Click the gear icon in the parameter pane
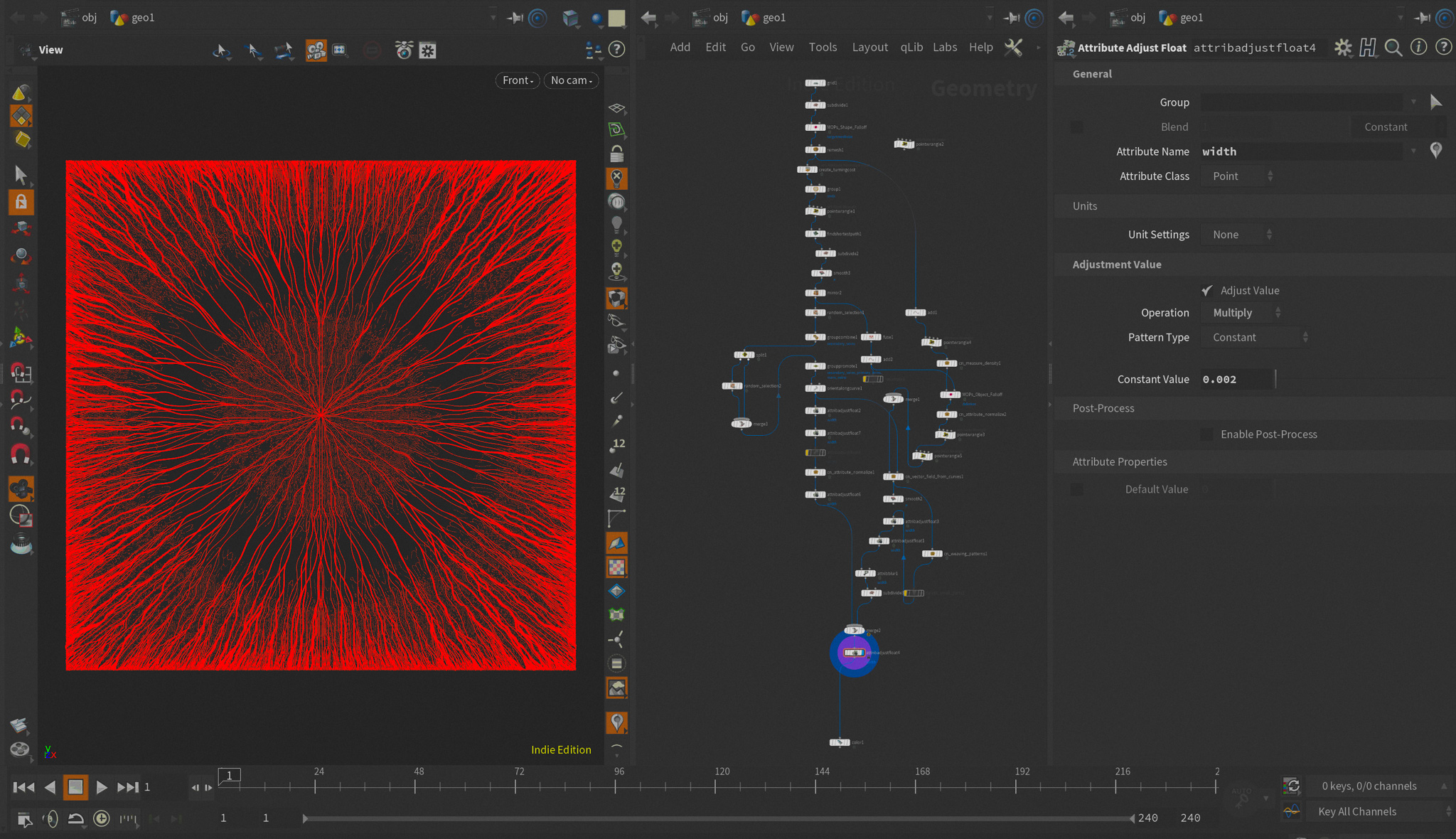 coord(1342,48)
